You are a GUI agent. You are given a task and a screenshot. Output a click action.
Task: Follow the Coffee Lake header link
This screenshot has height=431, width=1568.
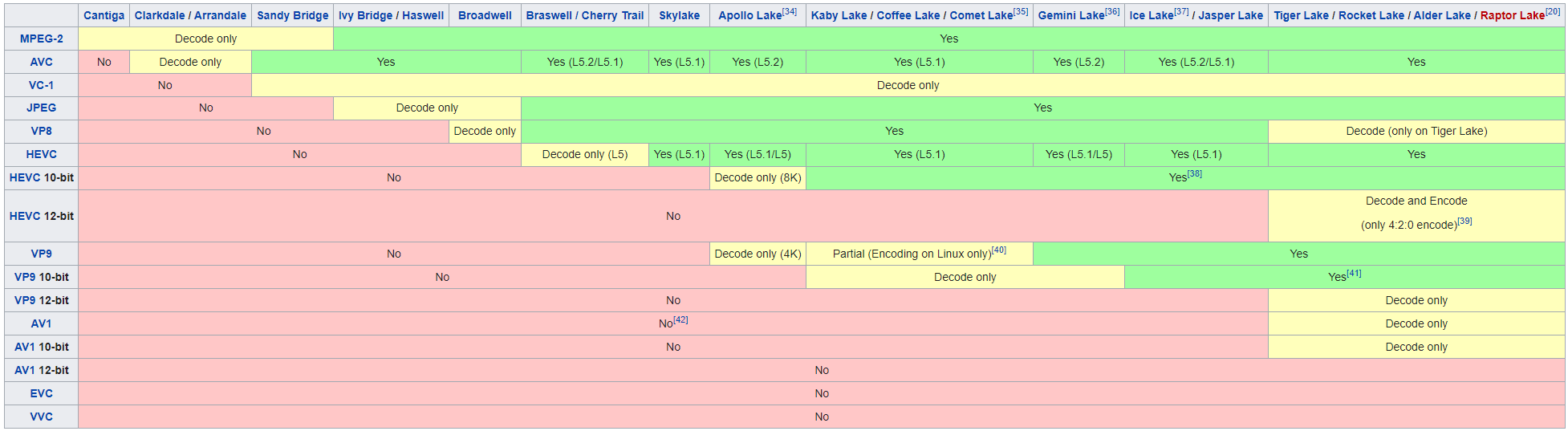pyautogui.click(x=908, y=15)
